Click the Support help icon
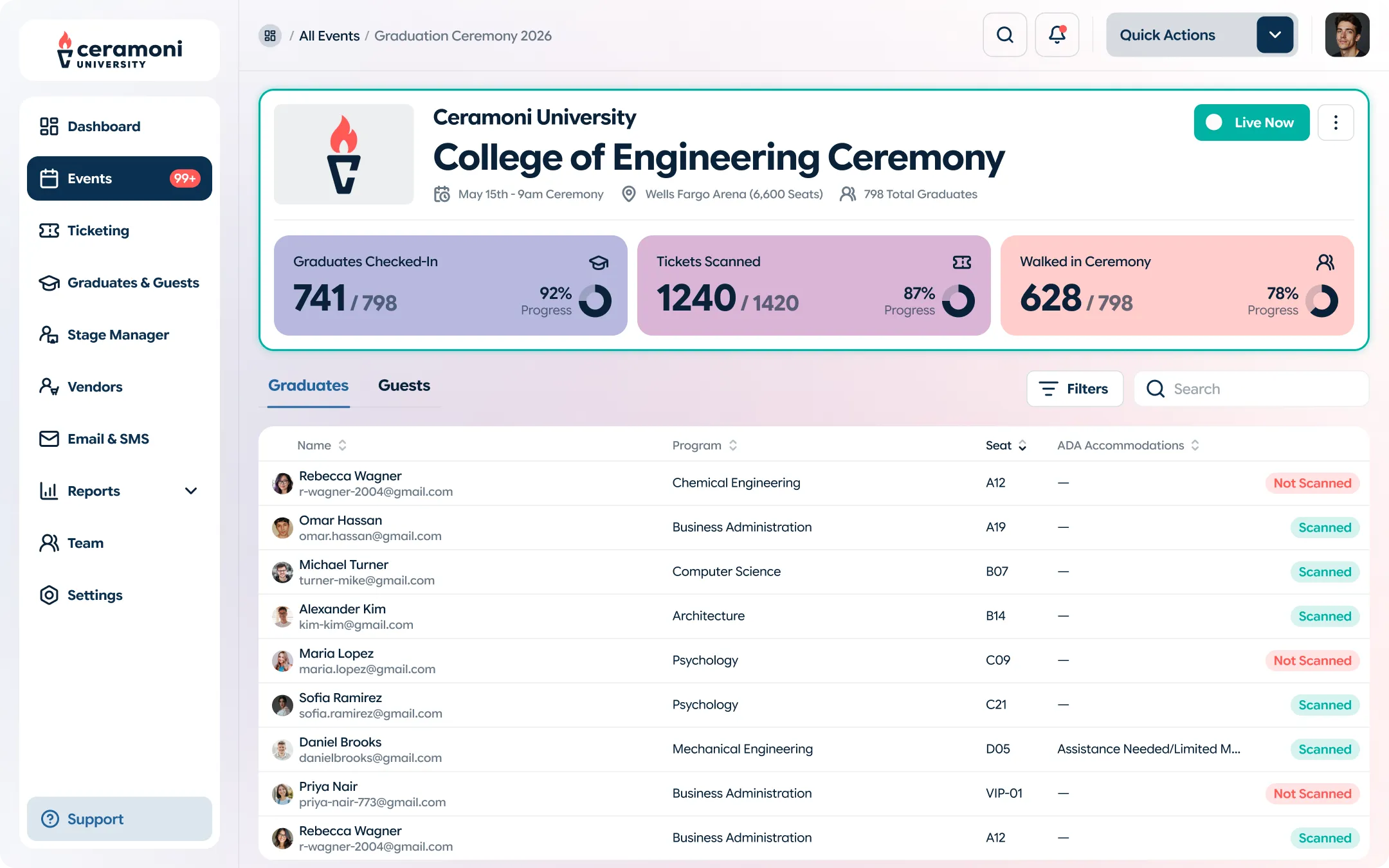This screenshot has width=1389, height=868. [50, 818]
